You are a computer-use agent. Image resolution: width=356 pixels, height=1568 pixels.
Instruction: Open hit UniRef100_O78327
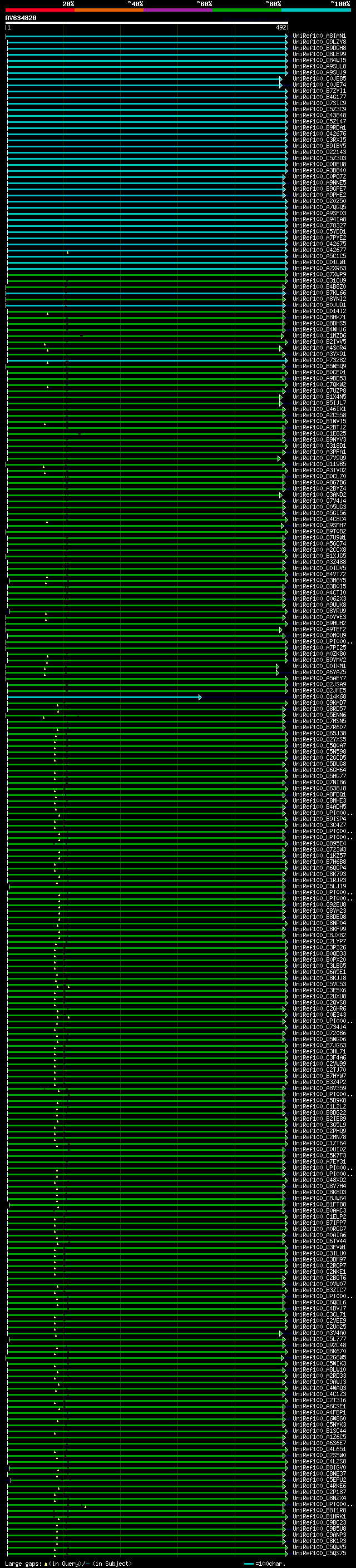(x=319, y=226)
